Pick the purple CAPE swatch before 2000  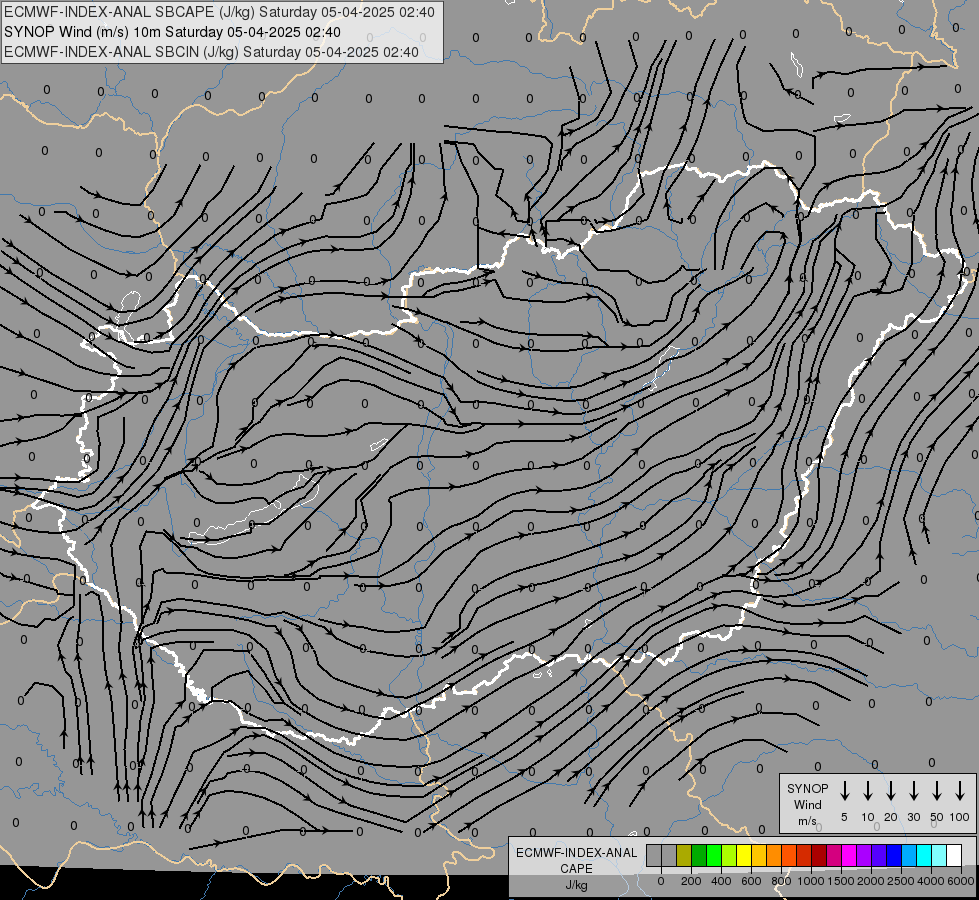tap(864, 855)
